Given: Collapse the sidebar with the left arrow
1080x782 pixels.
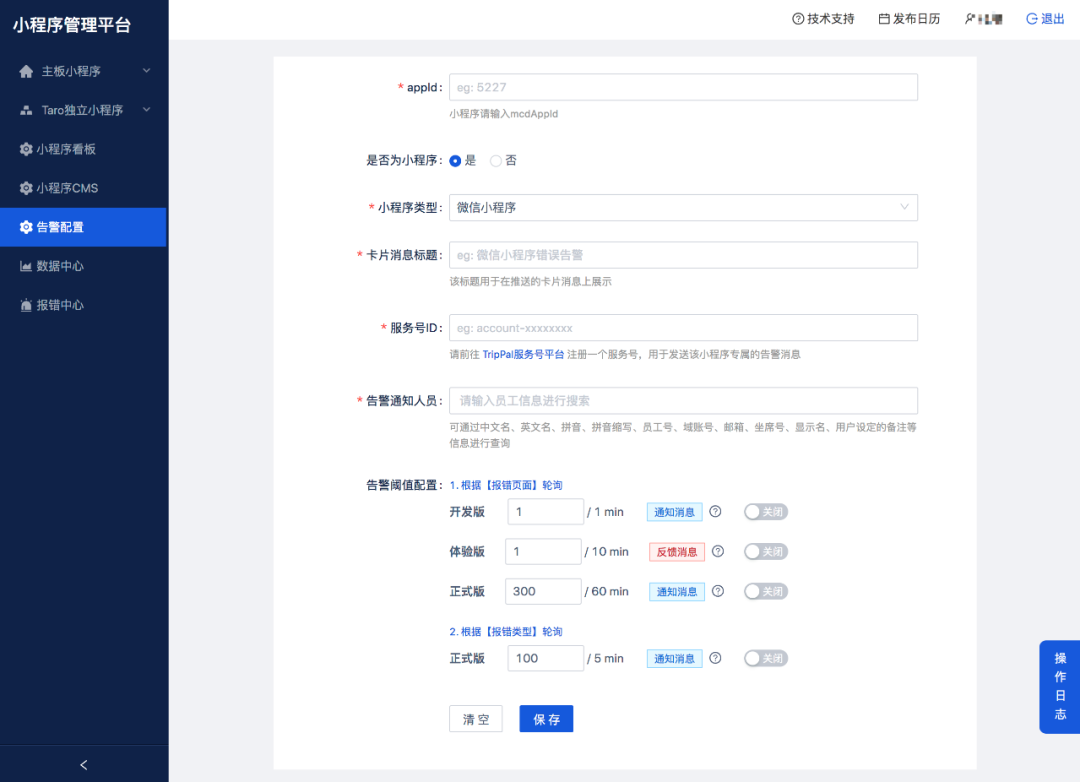Looking at the screenshot, I should click(83, 765).
